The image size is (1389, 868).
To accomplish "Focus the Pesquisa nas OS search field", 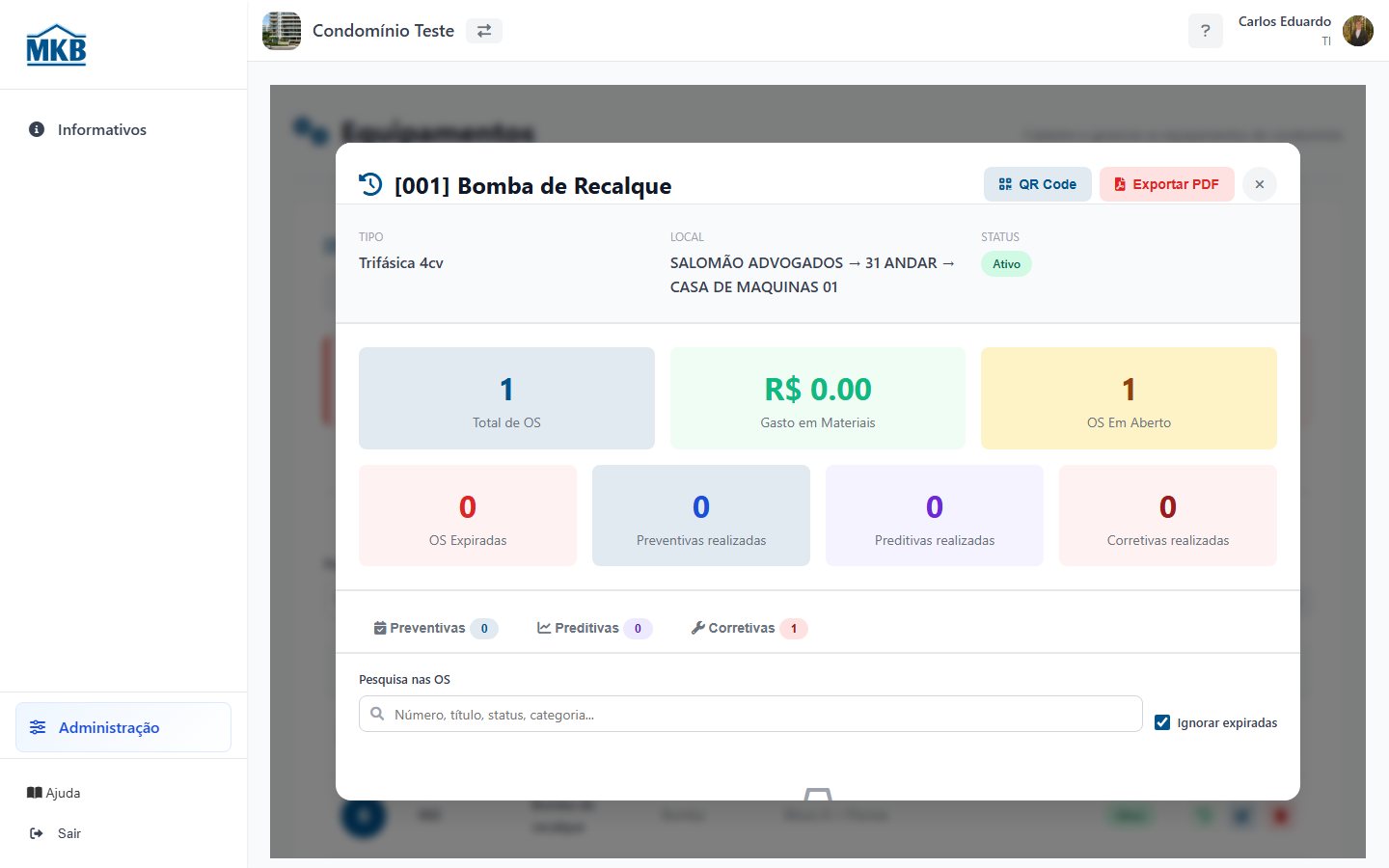I will [750, 715].
